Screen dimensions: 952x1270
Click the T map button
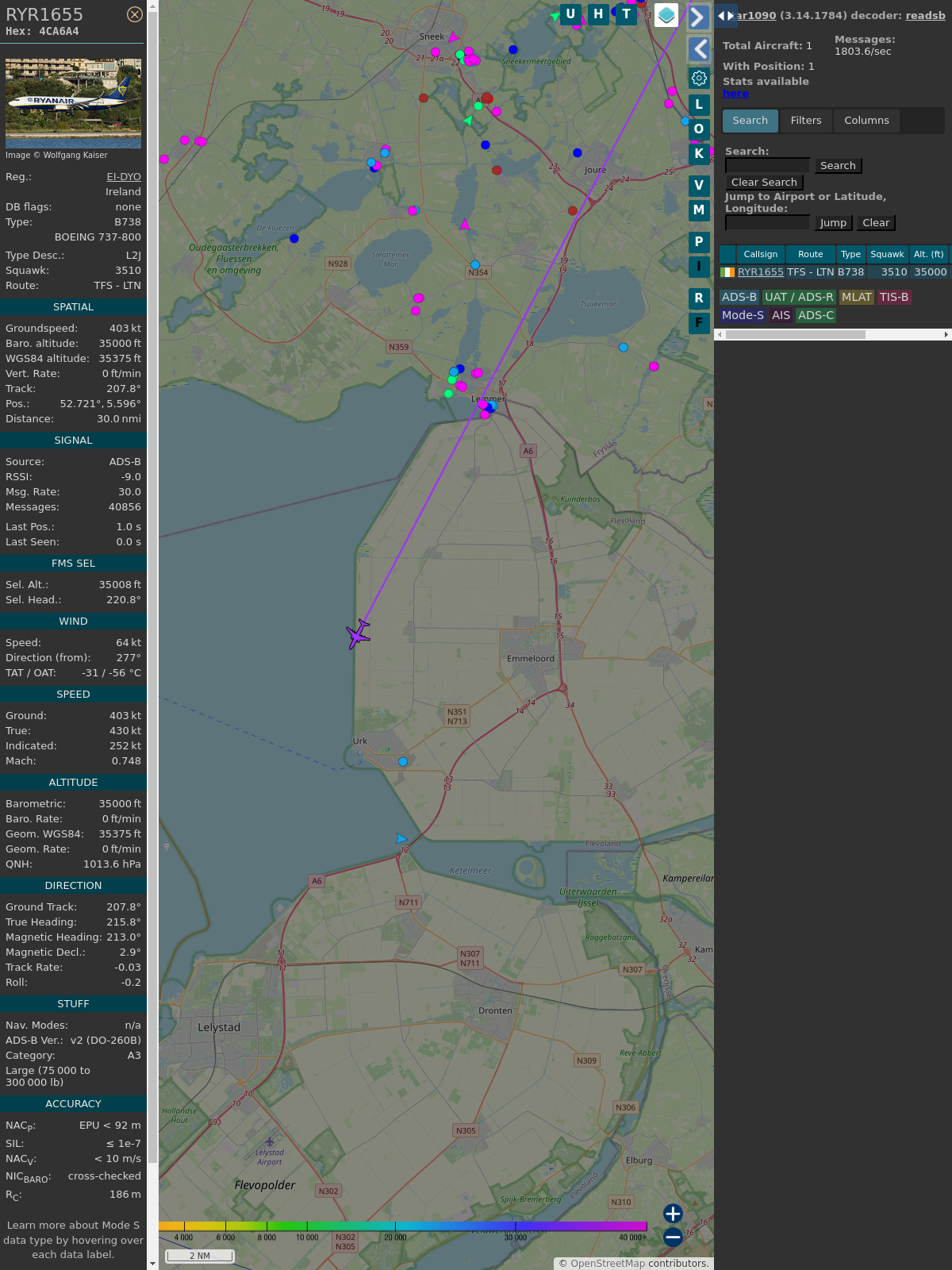[627, 14]
